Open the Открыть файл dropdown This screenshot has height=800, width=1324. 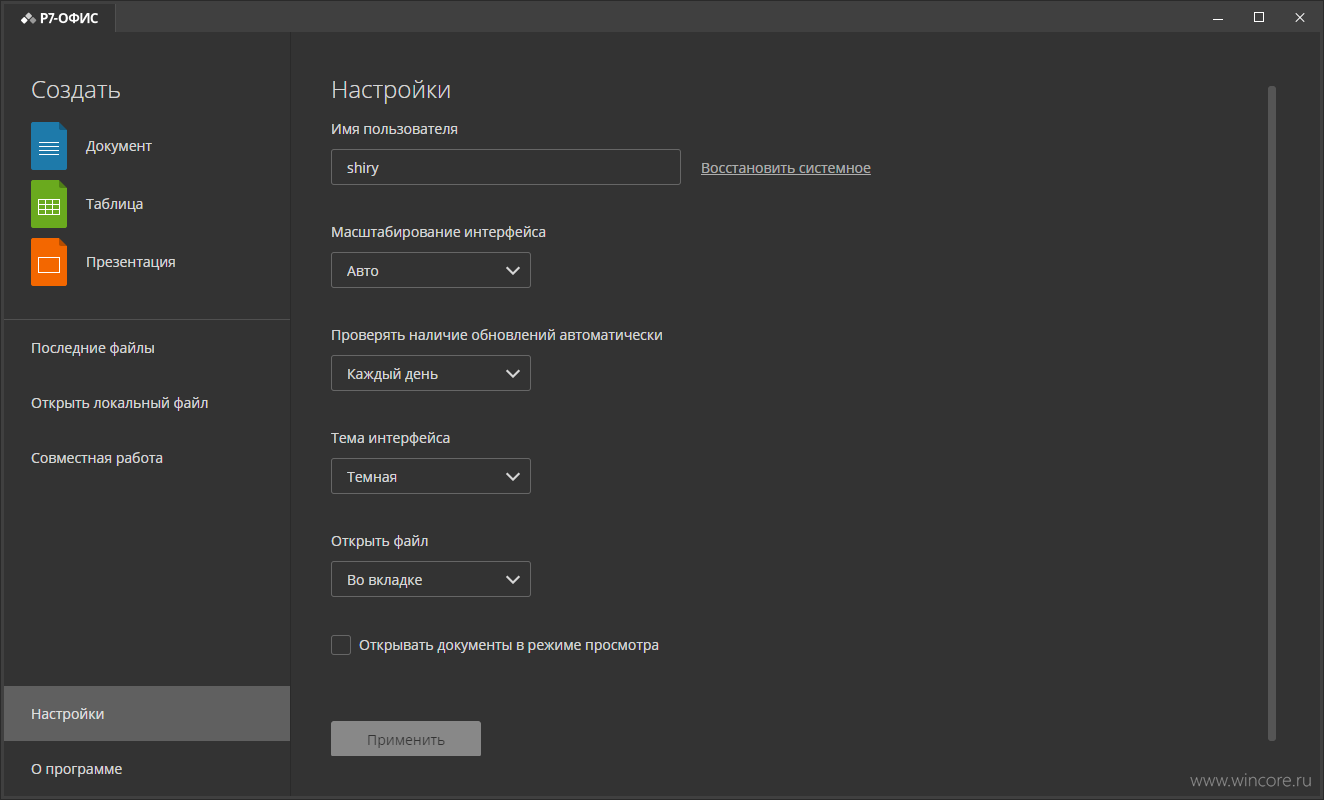pyautogui.click(x=431, y=579)
